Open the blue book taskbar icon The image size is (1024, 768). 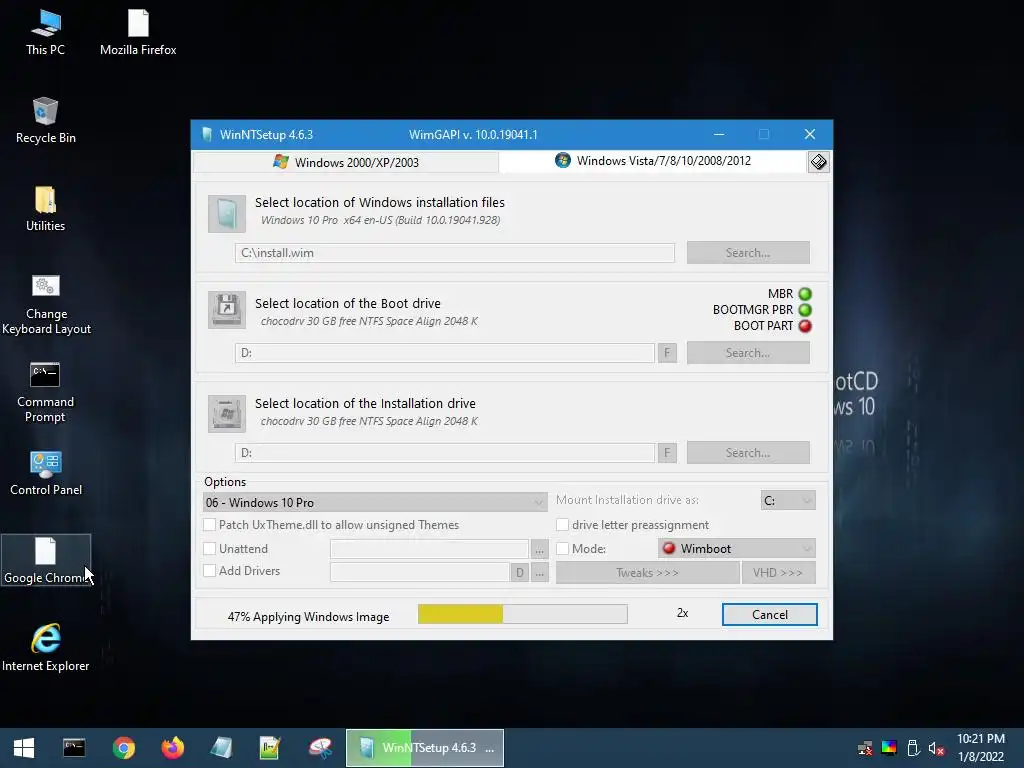tap(221, 748)
